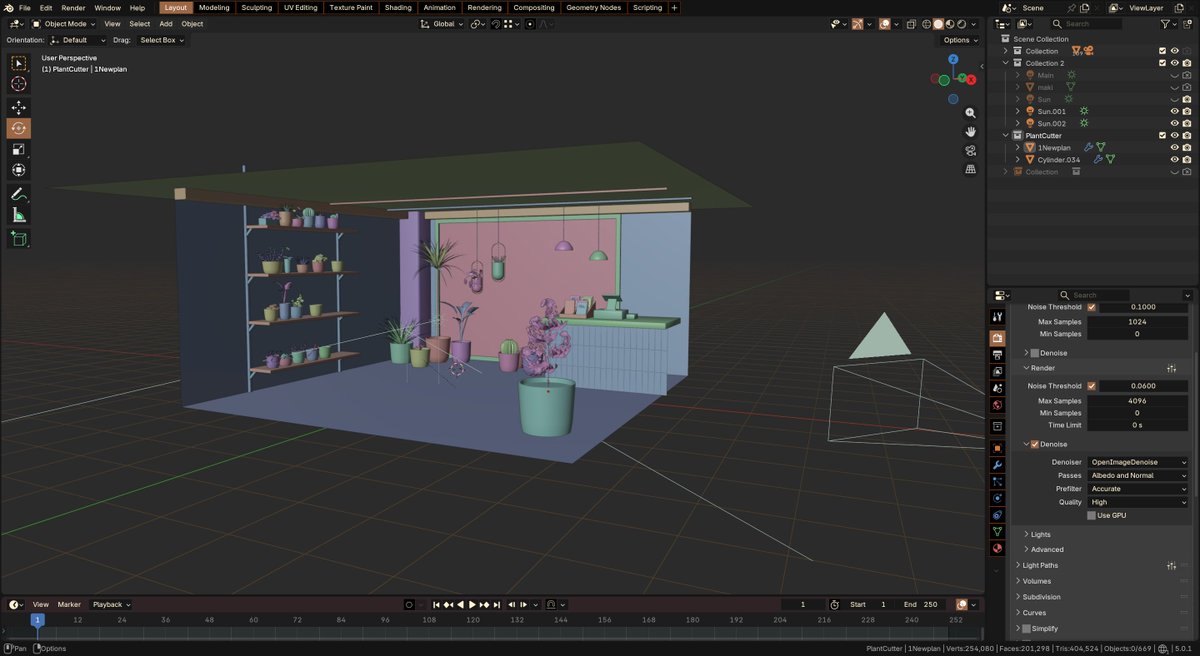Open the Physics properties tab
Screen dimensions: 1200x656
[x=997, y=498]
